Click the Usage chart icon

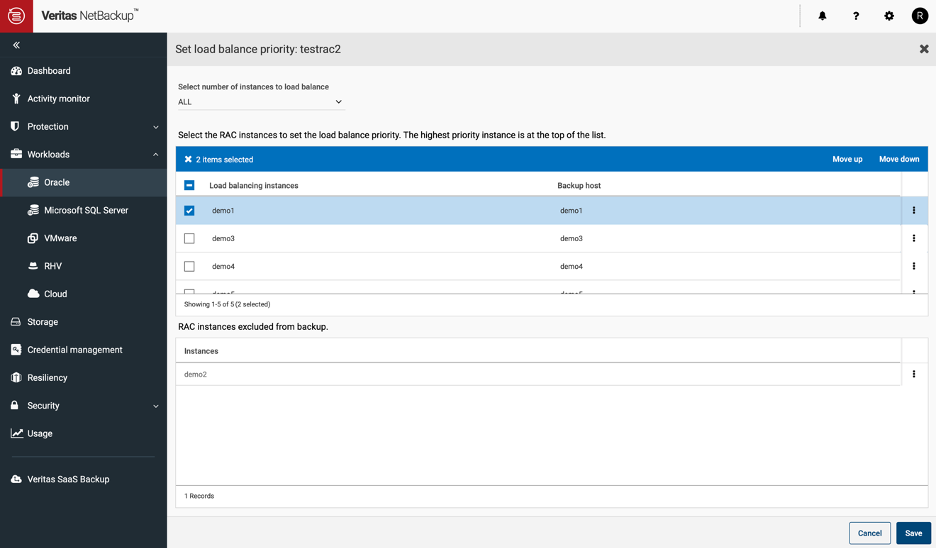17,433
